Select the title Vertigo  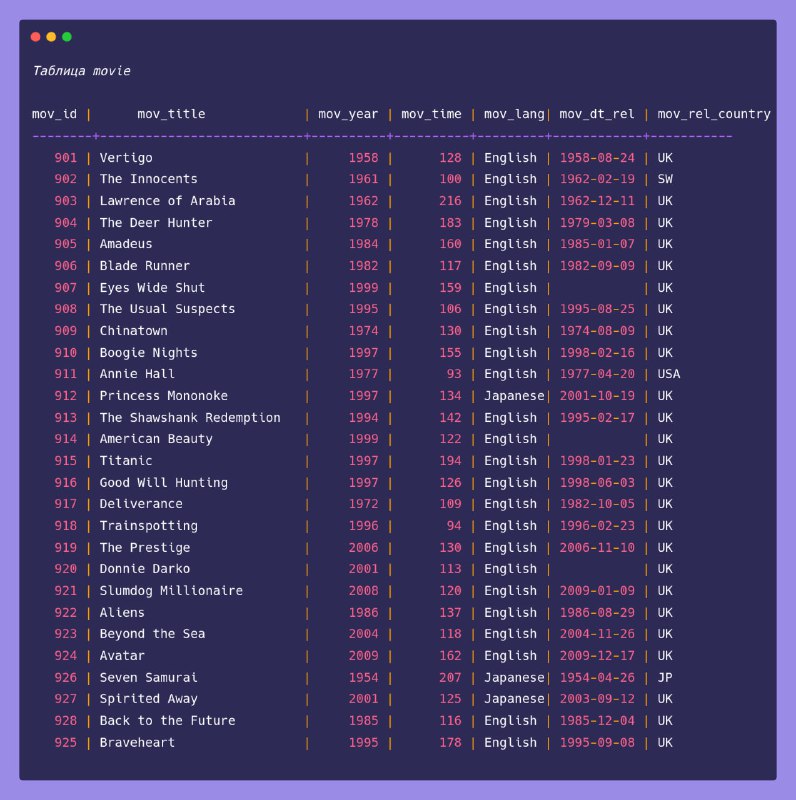(x=126, y=158)
